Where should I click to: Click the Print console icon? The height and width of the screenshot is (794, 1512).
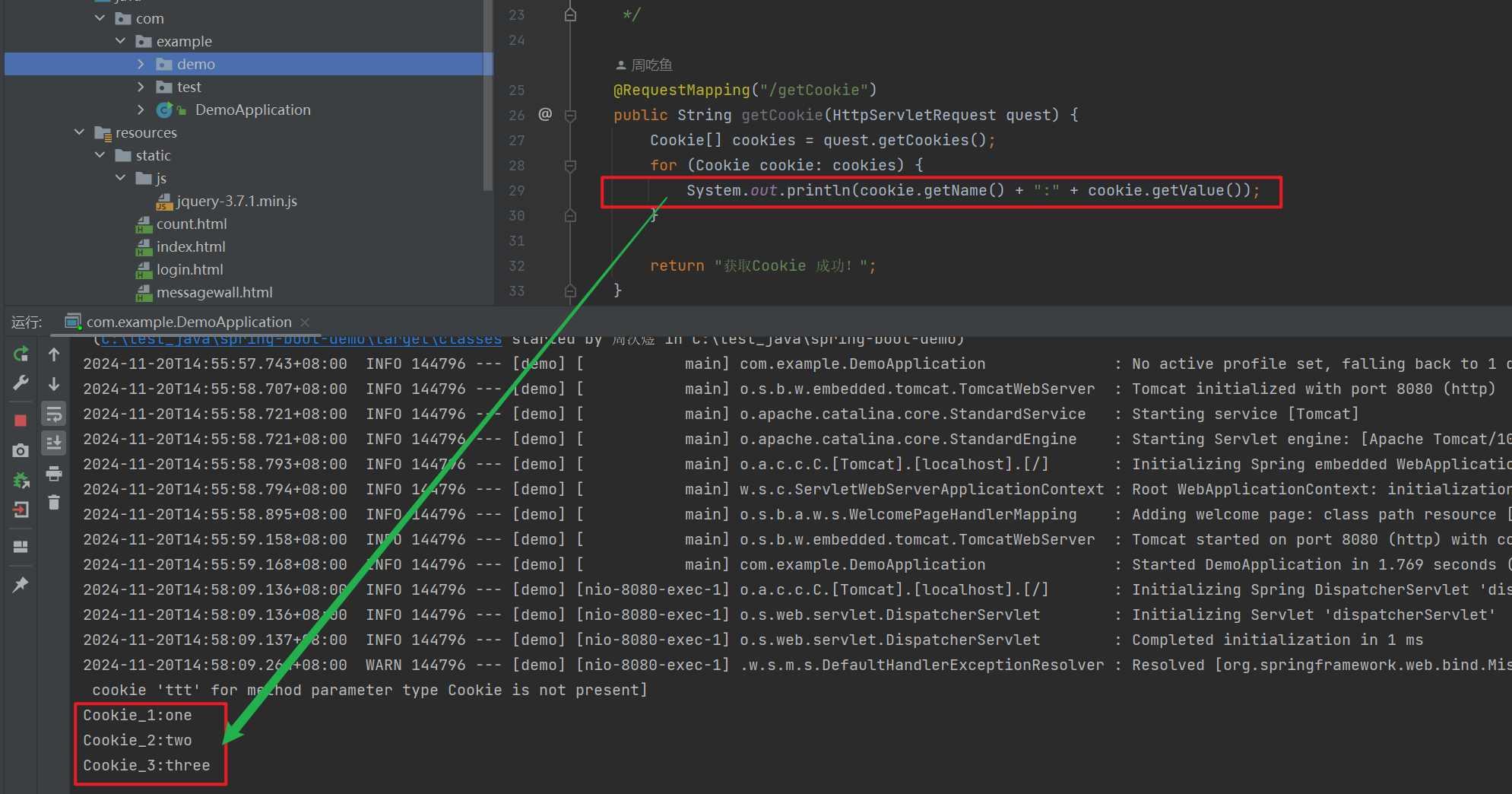coord(54,473)
